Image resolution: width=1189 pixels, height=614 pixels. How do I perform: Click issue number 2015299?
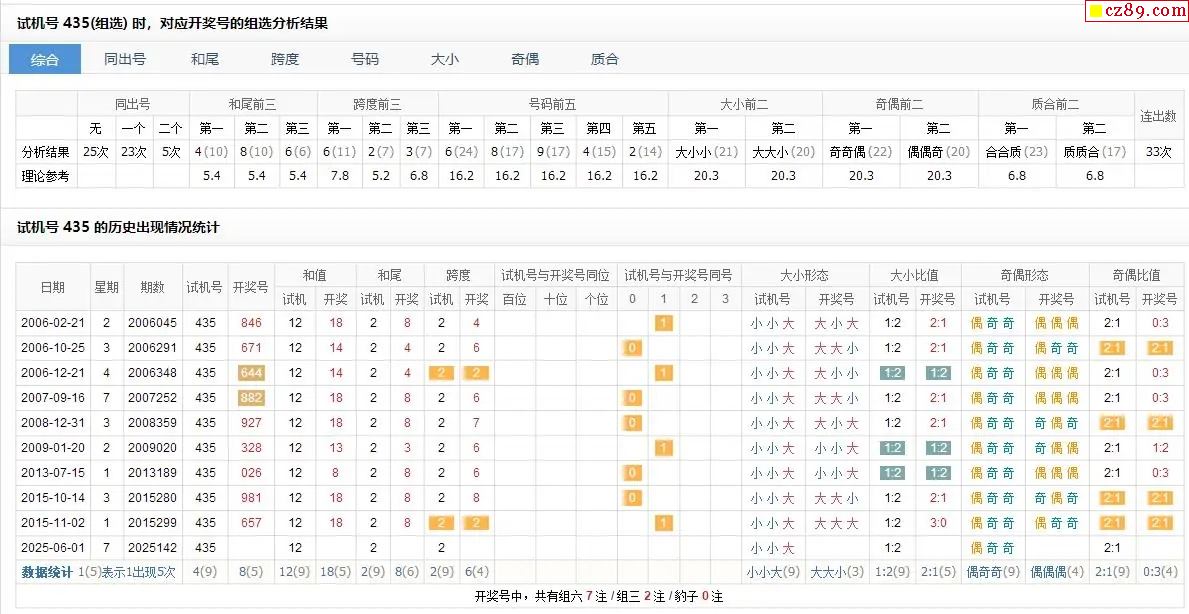pos(152,523)
